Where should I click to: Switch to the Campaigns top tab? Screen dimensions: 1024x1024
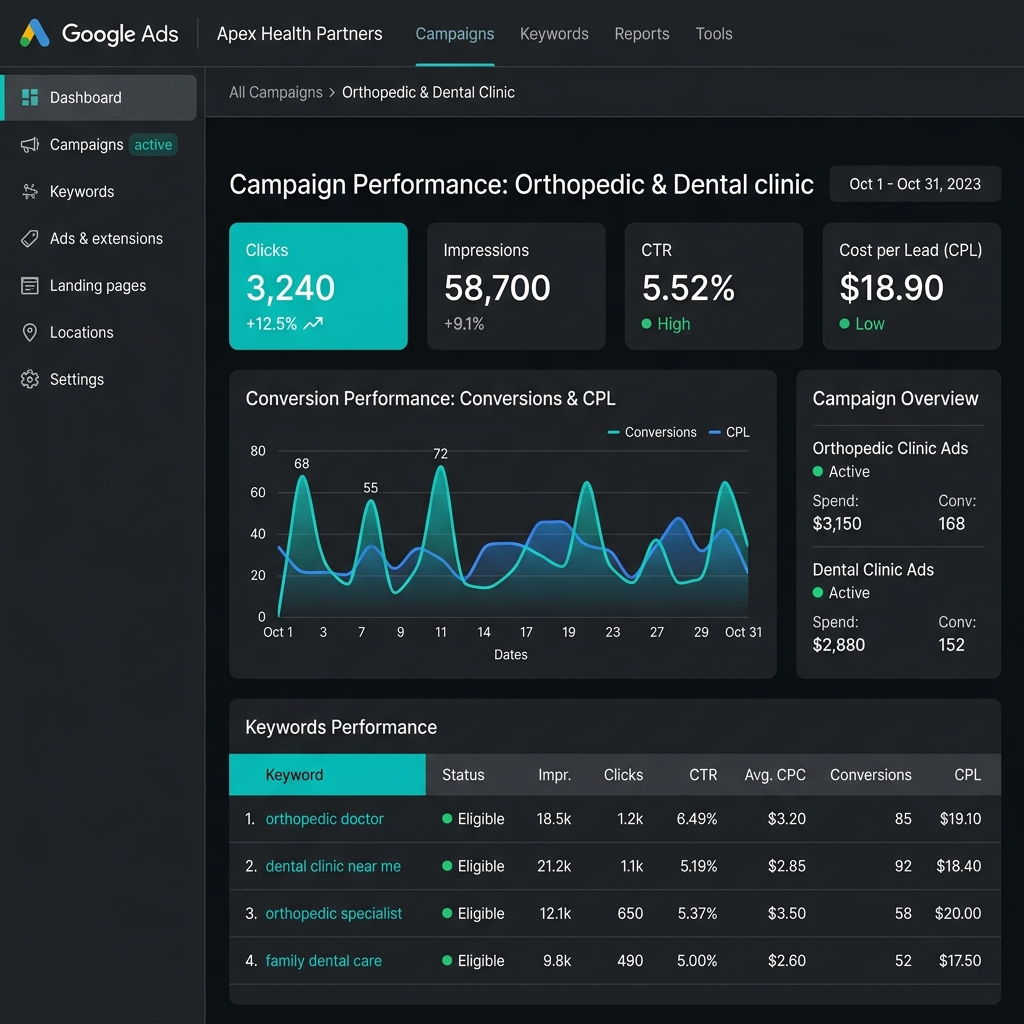click(x=455, y=34)
